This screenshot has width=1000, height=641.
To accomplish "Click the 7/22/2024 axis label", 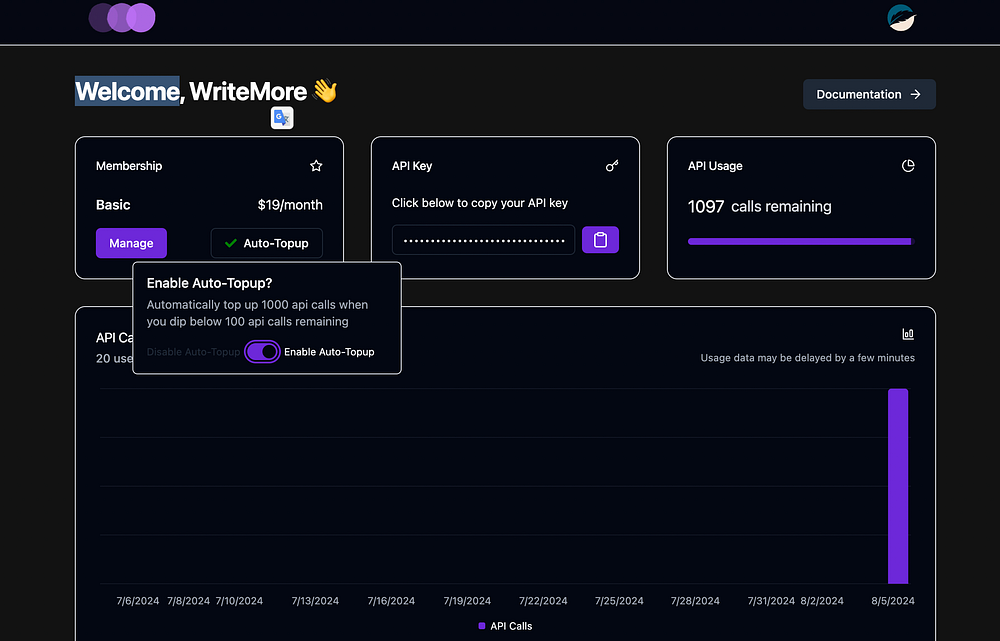I will coord(543,601).
